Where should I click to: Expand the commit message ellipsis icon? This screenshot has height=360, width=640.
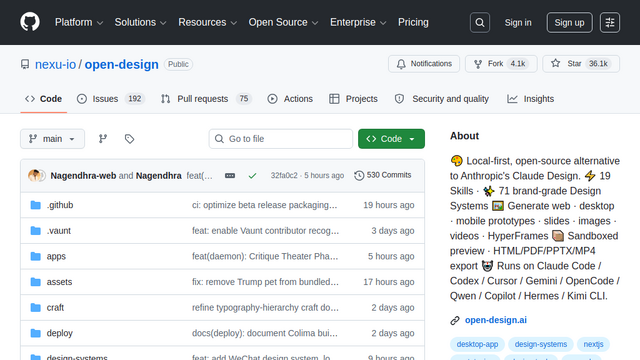(x=230, y=176)
